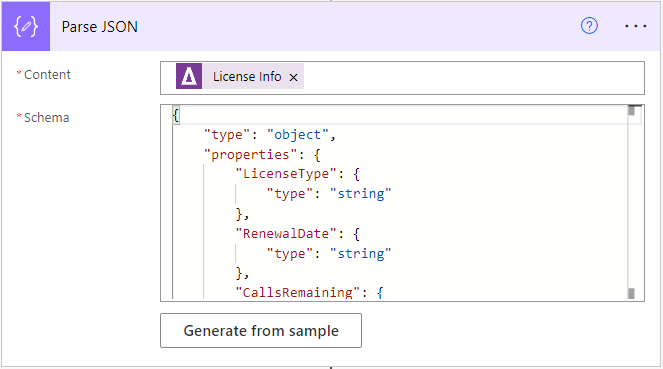Click the Parse JSON title text

(x=100, y=27)
